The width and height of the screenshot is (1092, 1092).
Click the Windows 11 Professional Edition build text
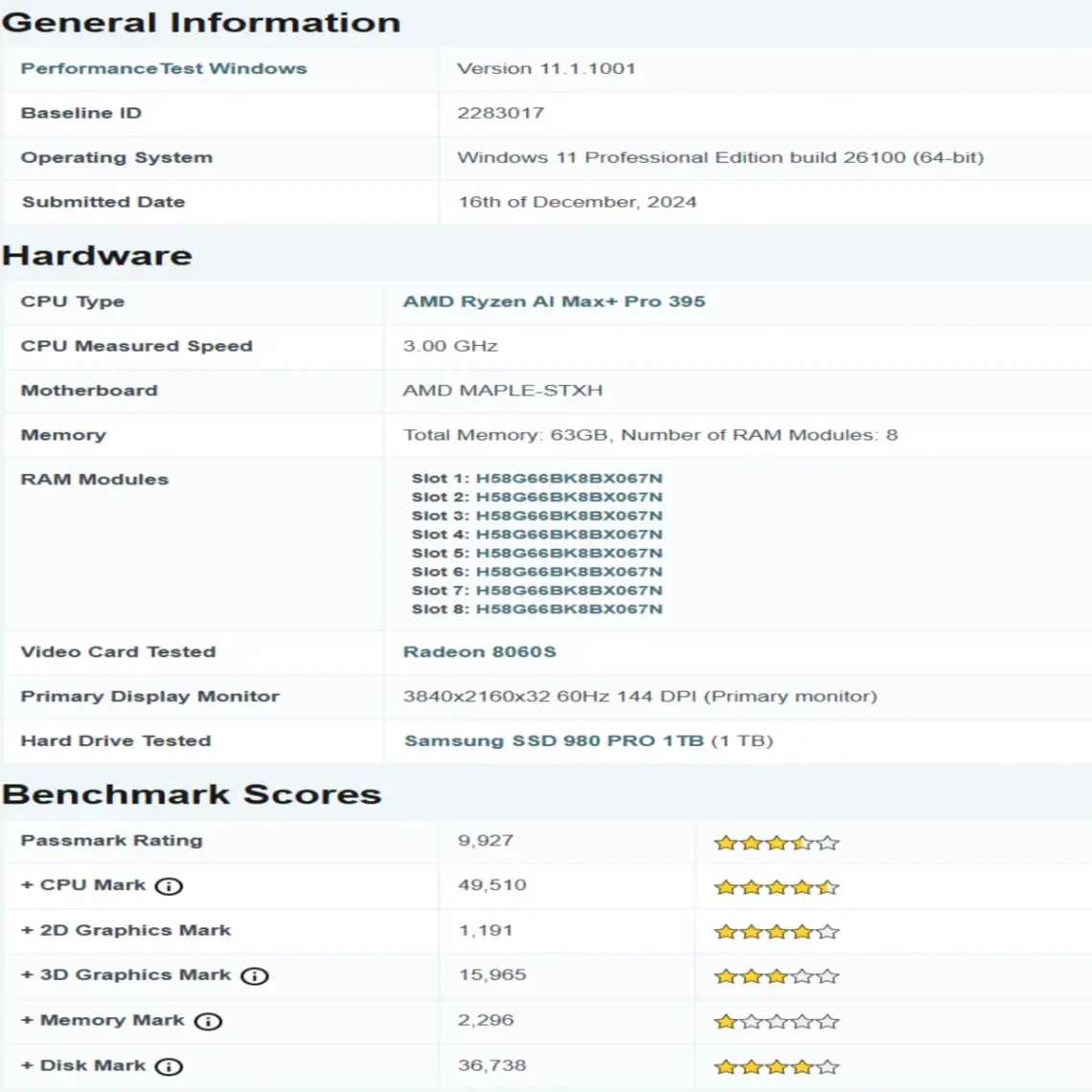(x=720, y=157)
